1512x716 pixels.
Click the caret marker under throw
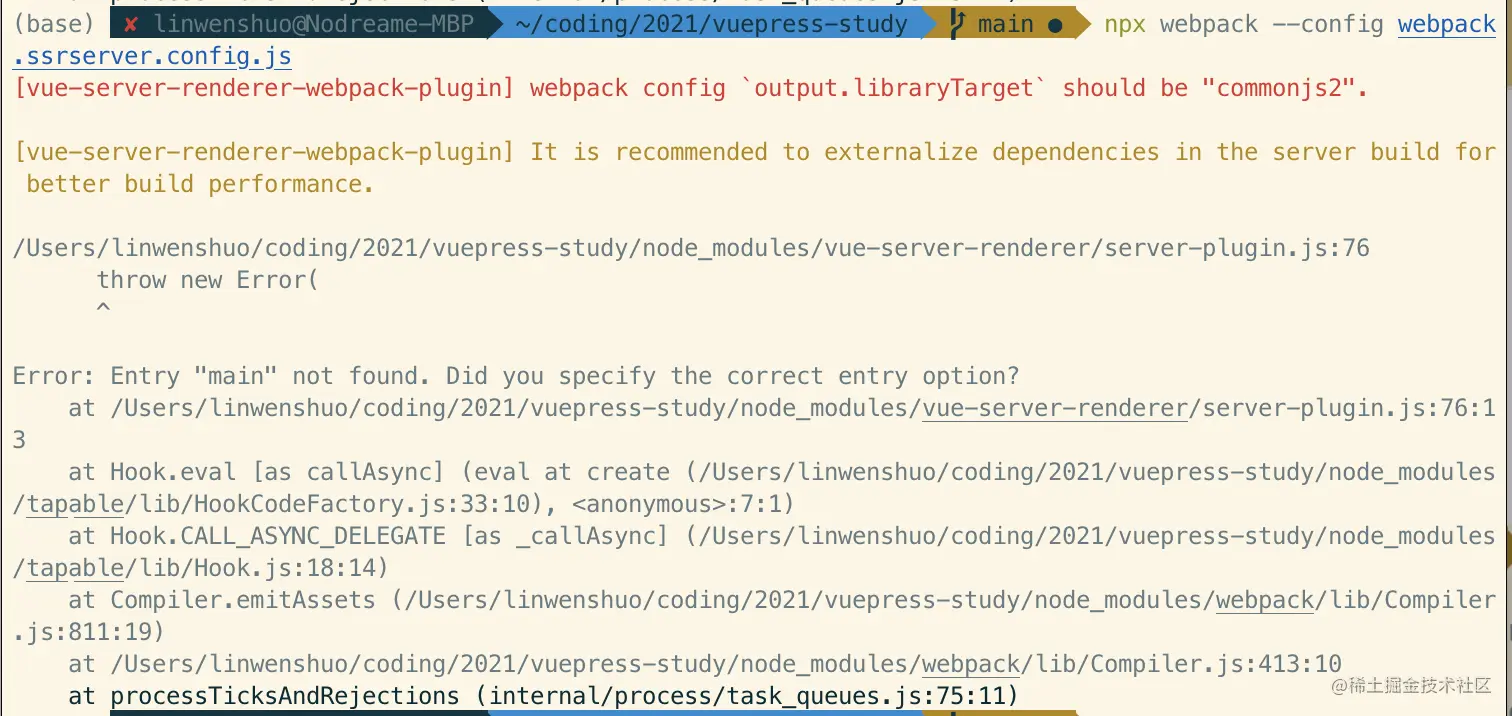coord(103,309)
